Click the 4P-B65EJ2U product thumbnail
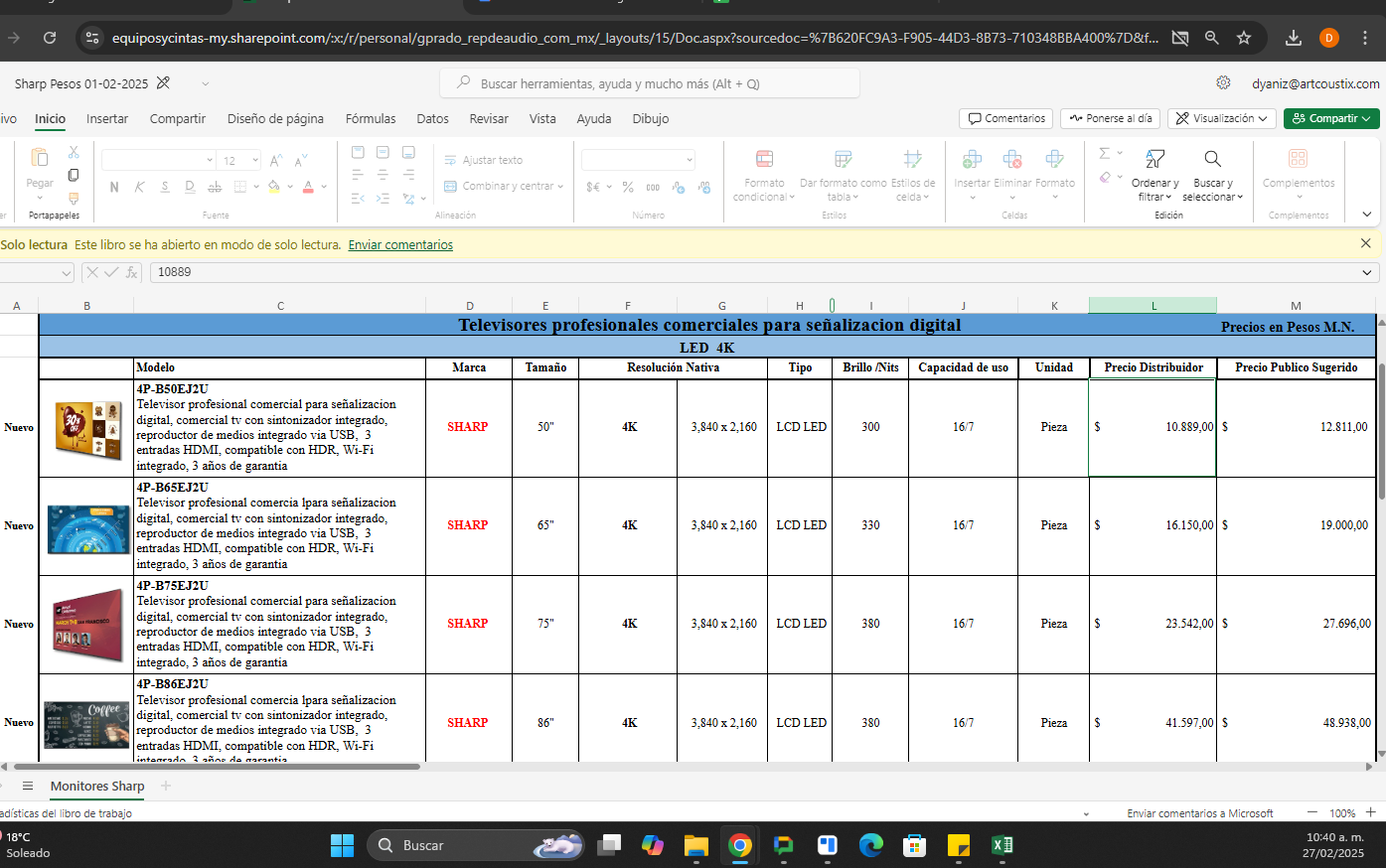Screen dimensions: 1386x868 [88, 528]
